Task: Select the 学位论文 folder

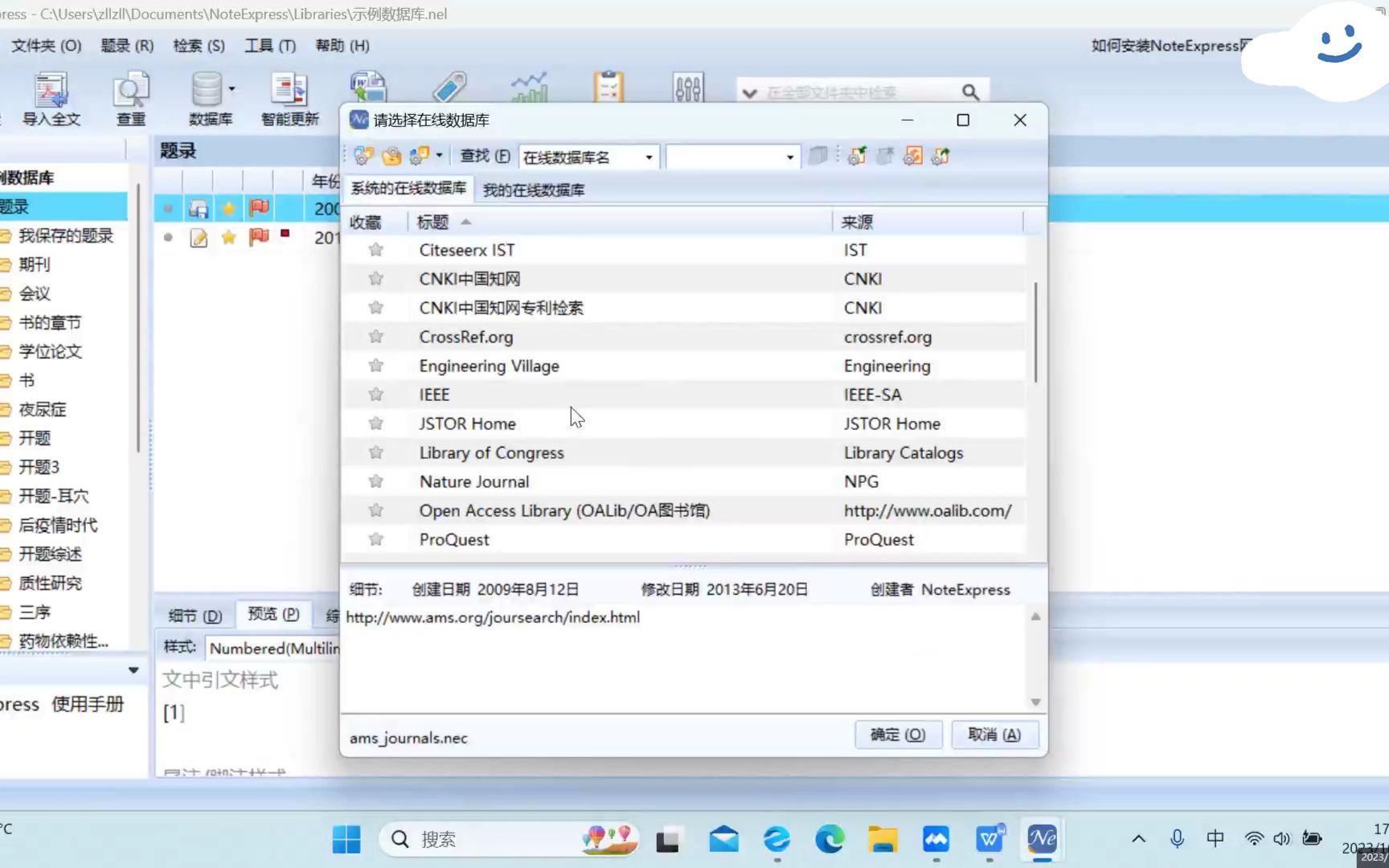Action: pos(49,351)
